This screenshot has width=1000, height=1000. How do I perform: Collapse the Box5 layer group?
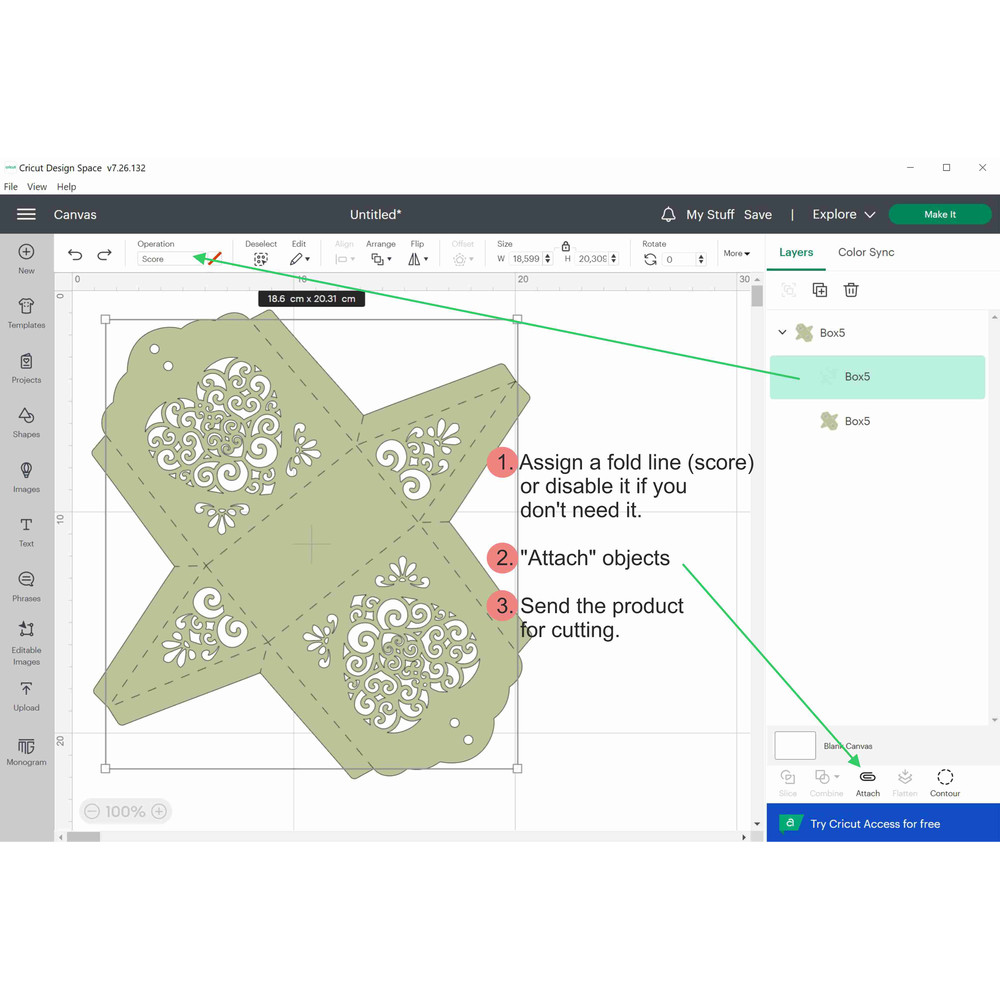click(x=782, y=333)
